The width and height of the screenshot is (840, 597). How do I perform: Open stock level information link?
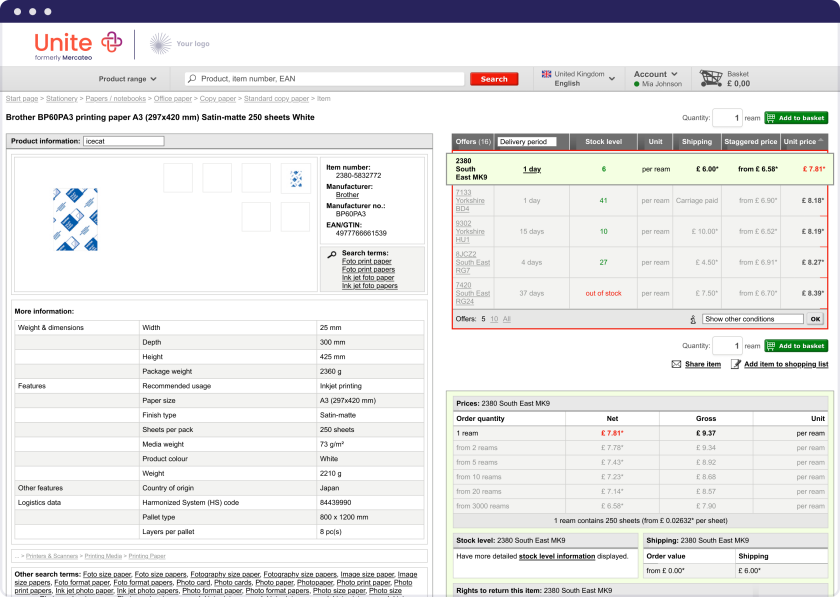[557, 556]
